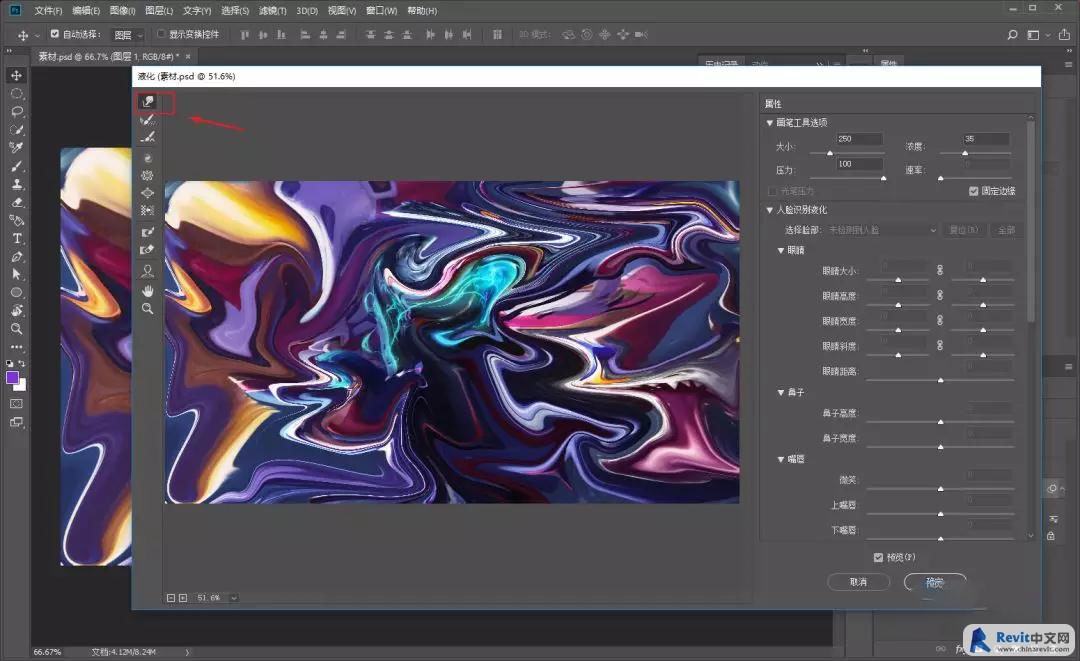Screen dimensions: 1080x661
Task: Click the 取消 button
Action: coord(858,582)
